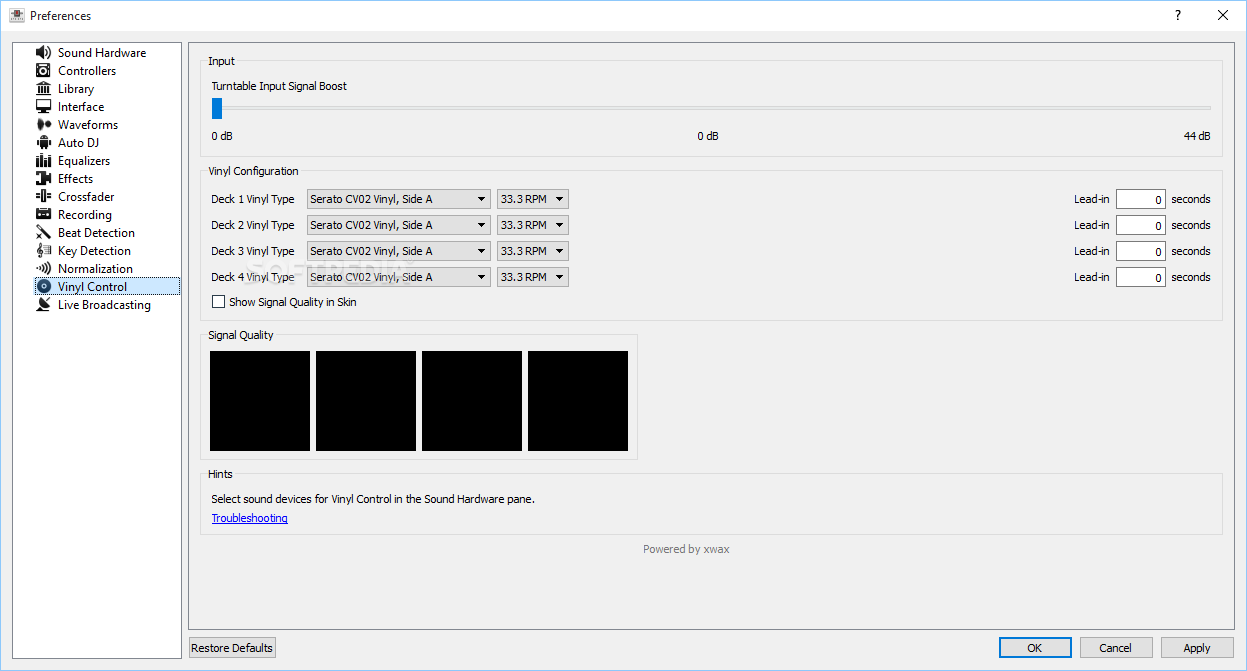The height and width of the screenshot is (671, 1247).
Task: Click Deck 1 Lead-in seconds field
Action: tap(1141, 199)
